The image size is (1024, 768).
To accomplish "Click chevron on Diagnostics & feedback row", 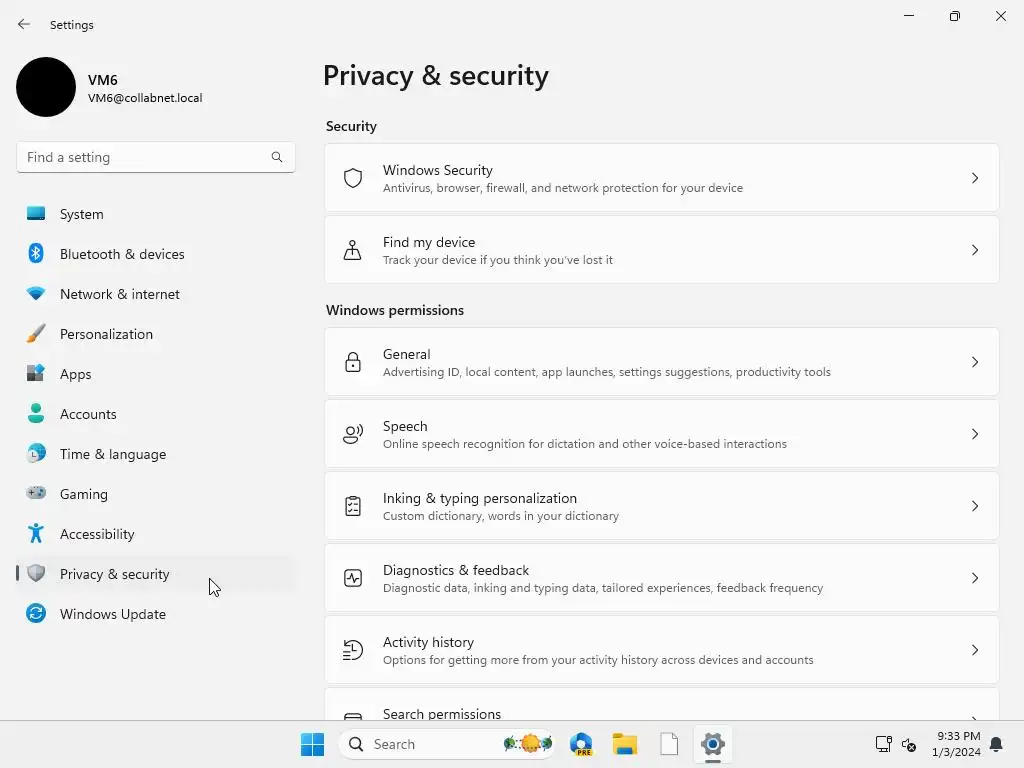I will [x=975, y=578].
